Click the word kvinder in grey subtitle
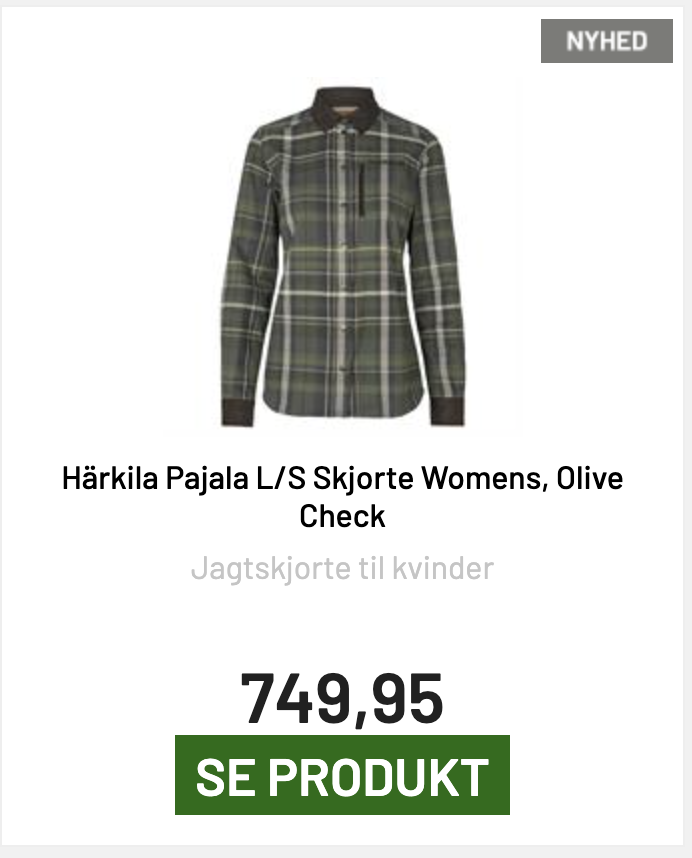 pos(443,568)
